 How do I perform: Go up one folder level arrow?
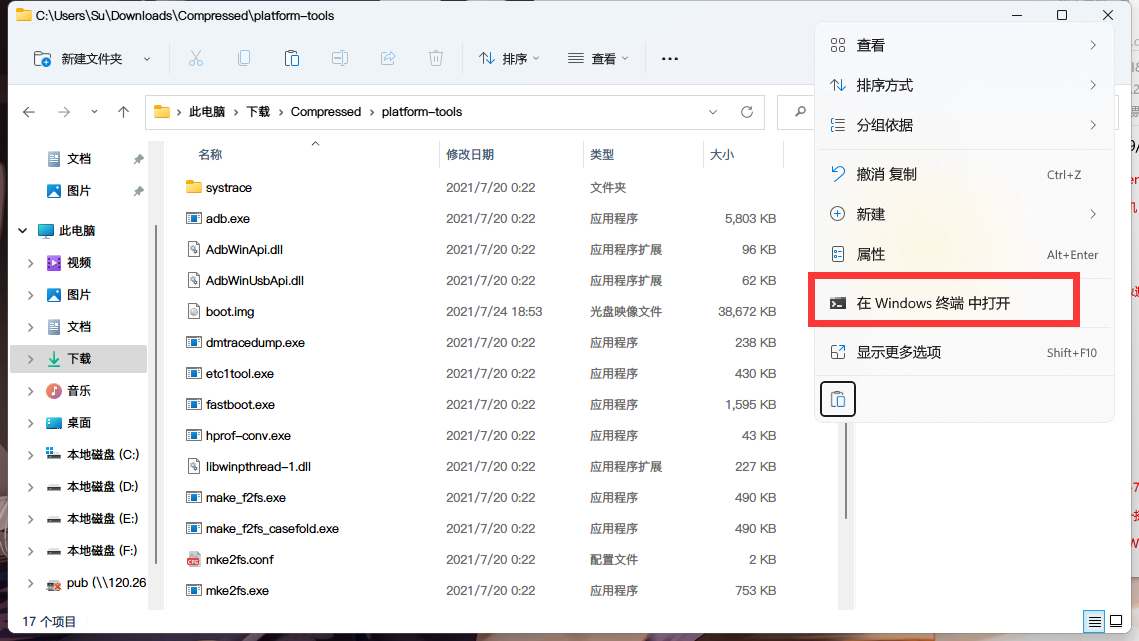click(x=123, y=112)
